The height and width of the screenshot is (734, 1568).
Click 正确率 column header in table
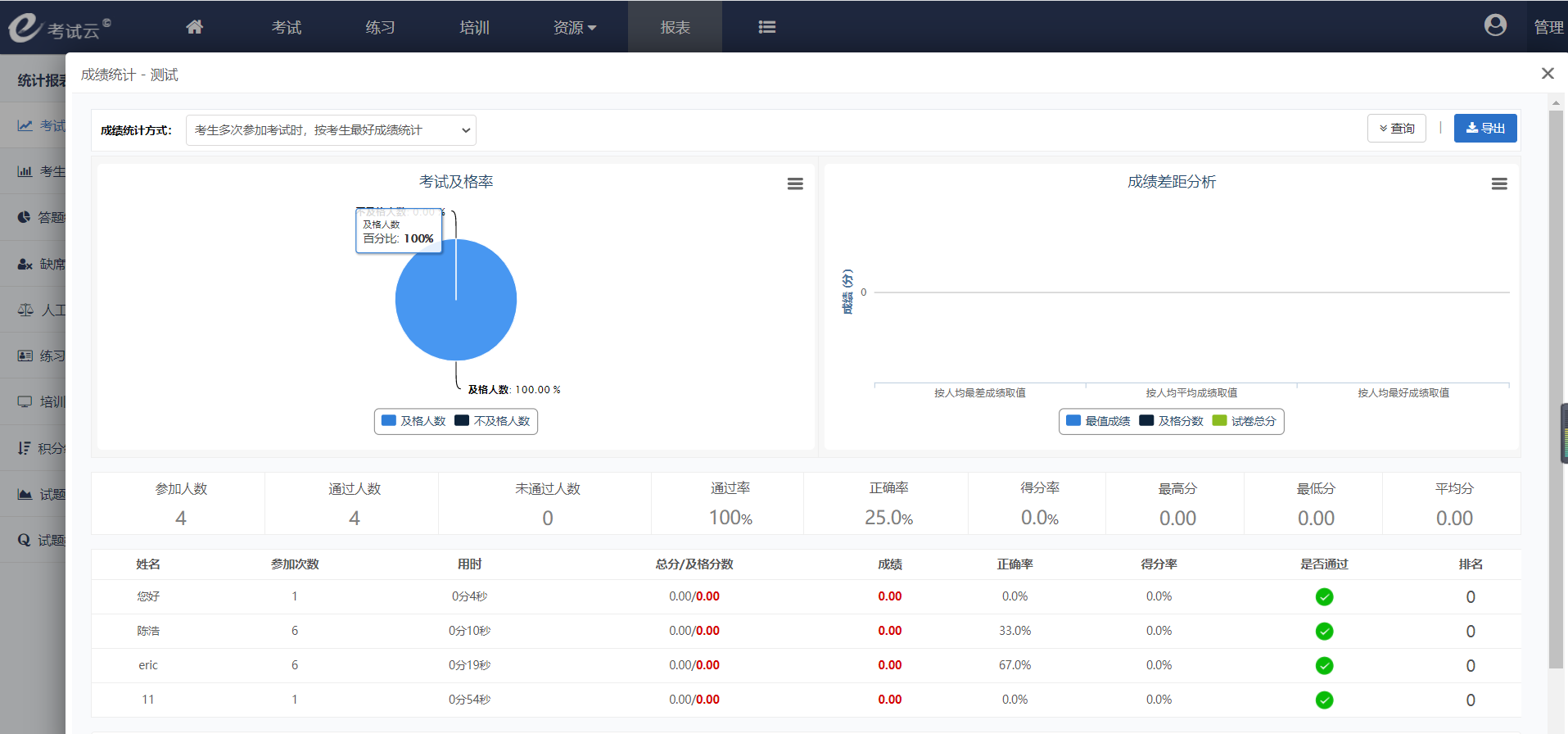pyautogui.click(x=1014, y=564)
